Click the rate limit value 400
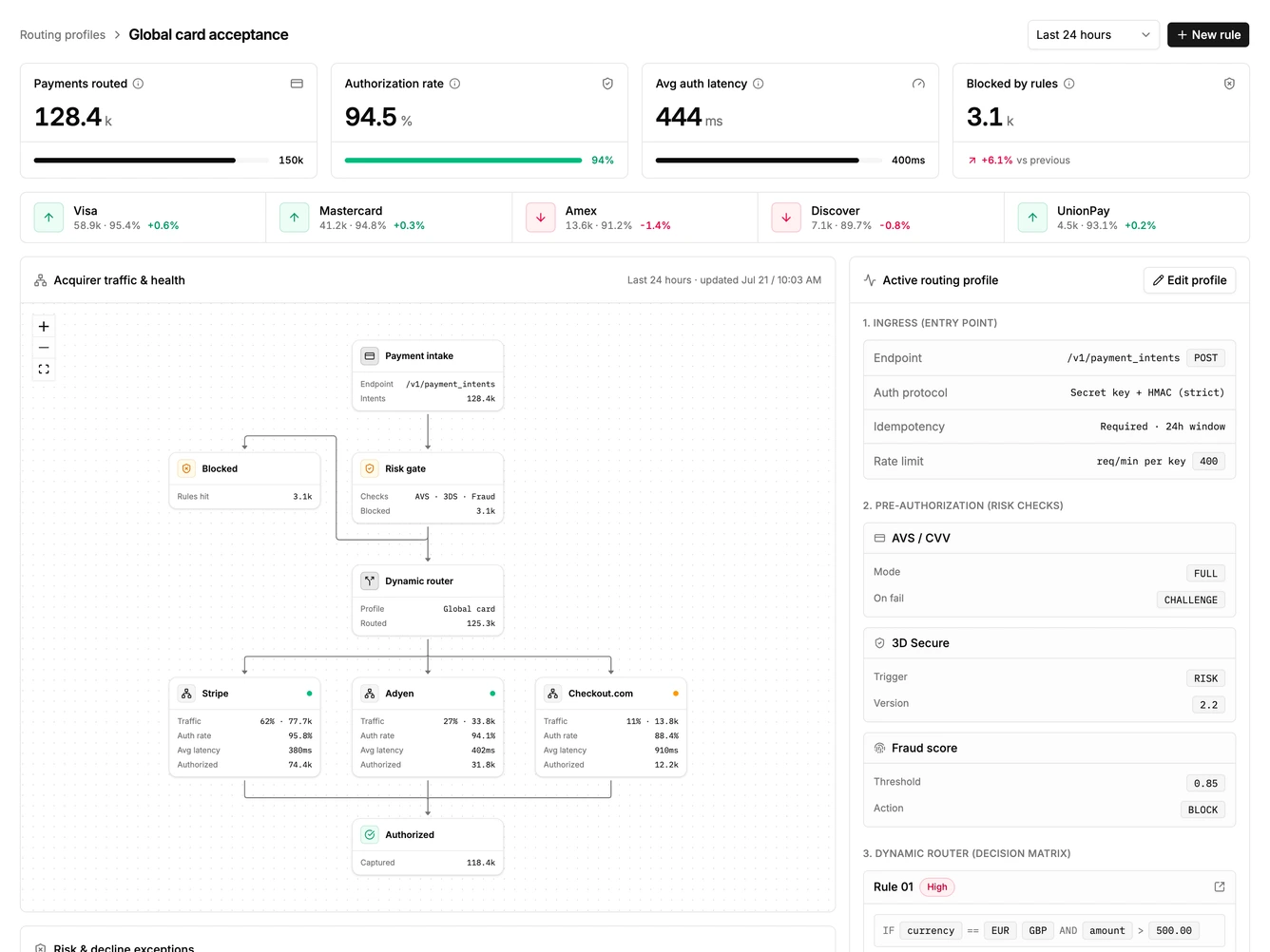Screen dimensions: 1270x952 click(x=1208, y=461)
